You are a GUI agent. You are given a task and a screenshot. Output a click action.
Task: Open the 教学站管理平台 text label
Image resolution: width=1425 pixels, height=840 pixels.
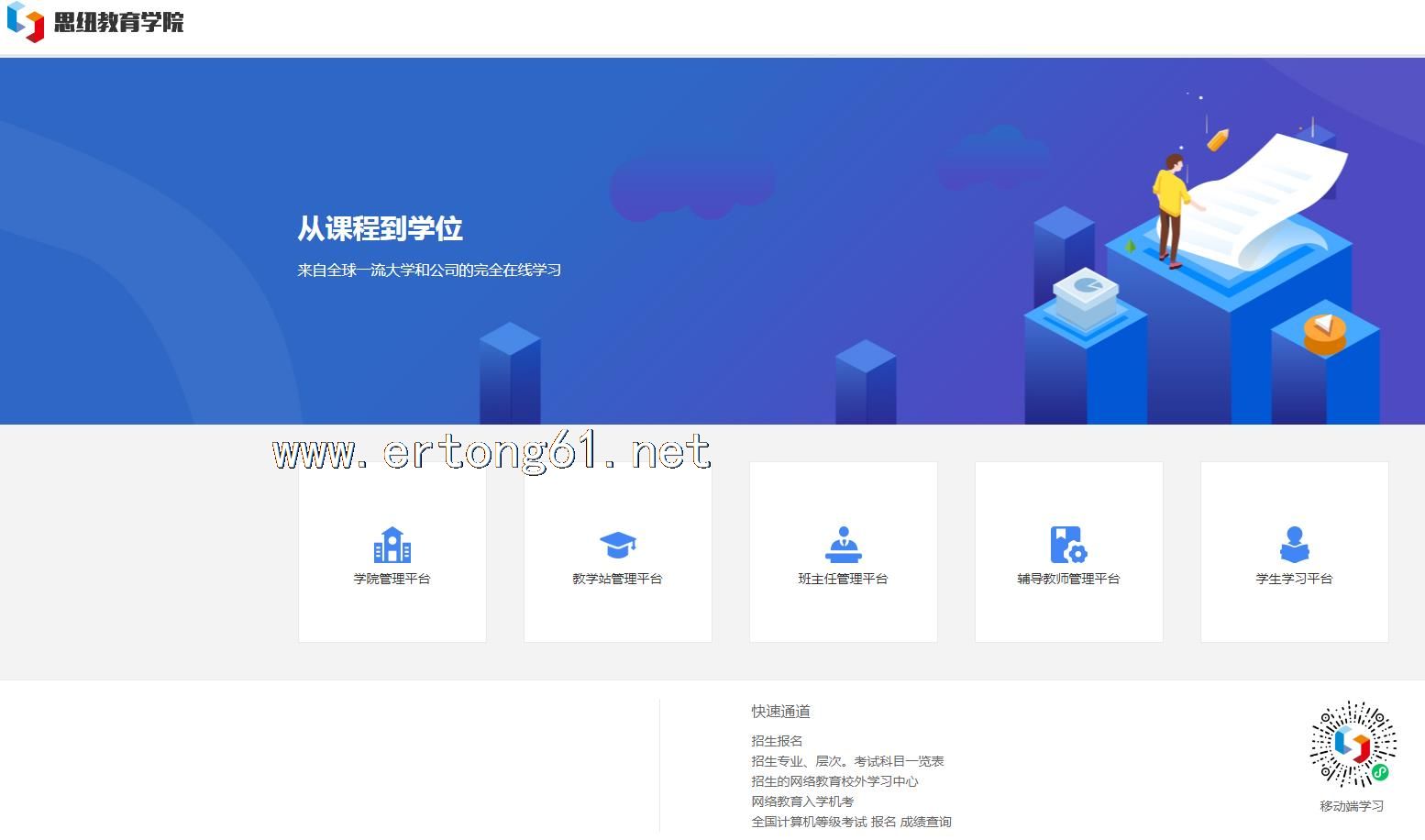pyautogui.click(x=617, y=579)
